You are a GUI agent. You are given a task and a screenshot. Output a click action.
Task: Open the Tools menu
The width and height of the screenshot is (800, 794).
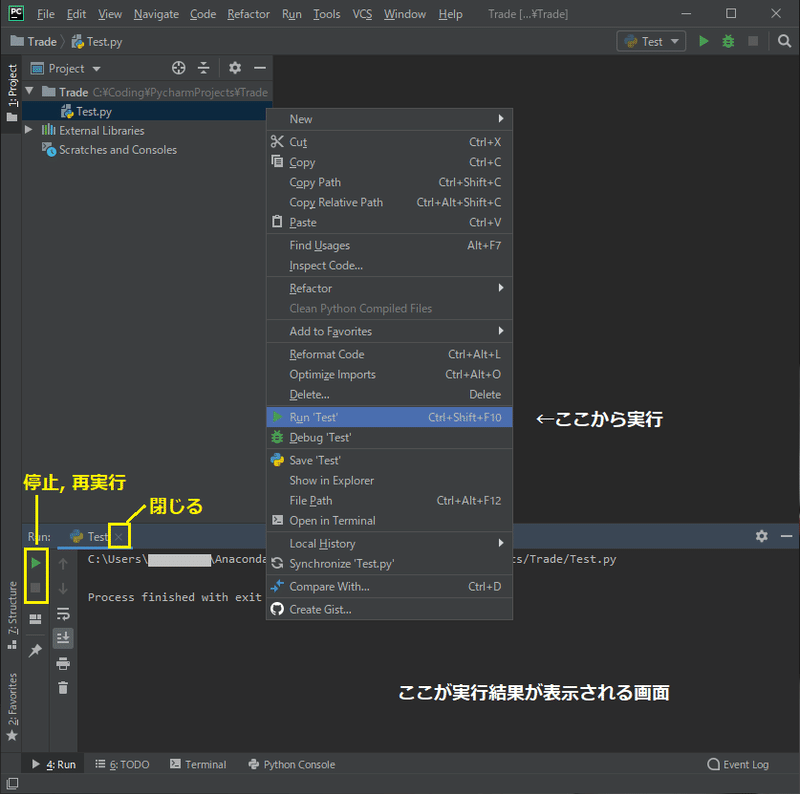pyautogui.click(x=327, y=14)
